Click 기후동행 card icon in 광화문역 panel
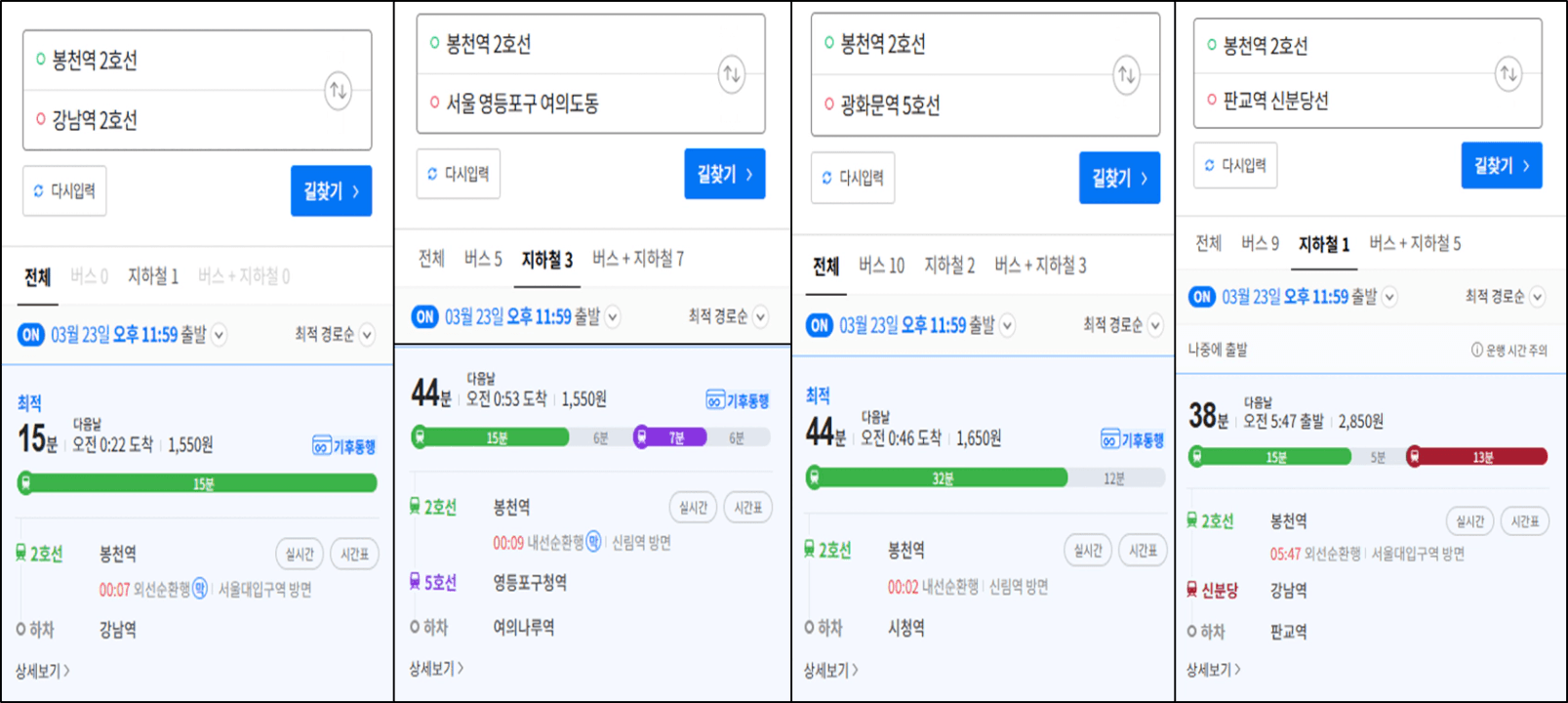Viewport: 1568px width, 703px height. point(1110,439)
